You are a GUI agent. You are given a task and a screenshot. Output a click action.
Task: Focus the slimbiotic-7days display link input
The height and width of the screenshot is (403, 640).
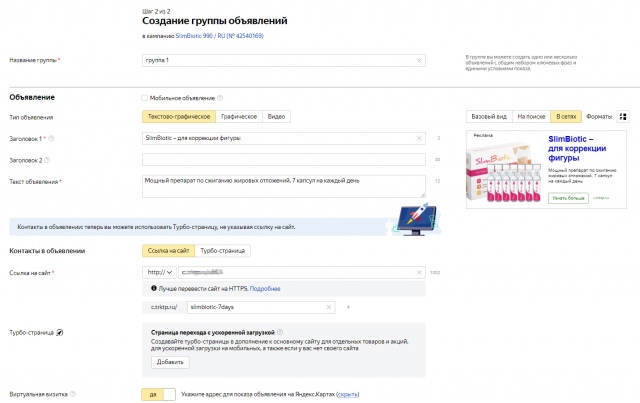261,307
